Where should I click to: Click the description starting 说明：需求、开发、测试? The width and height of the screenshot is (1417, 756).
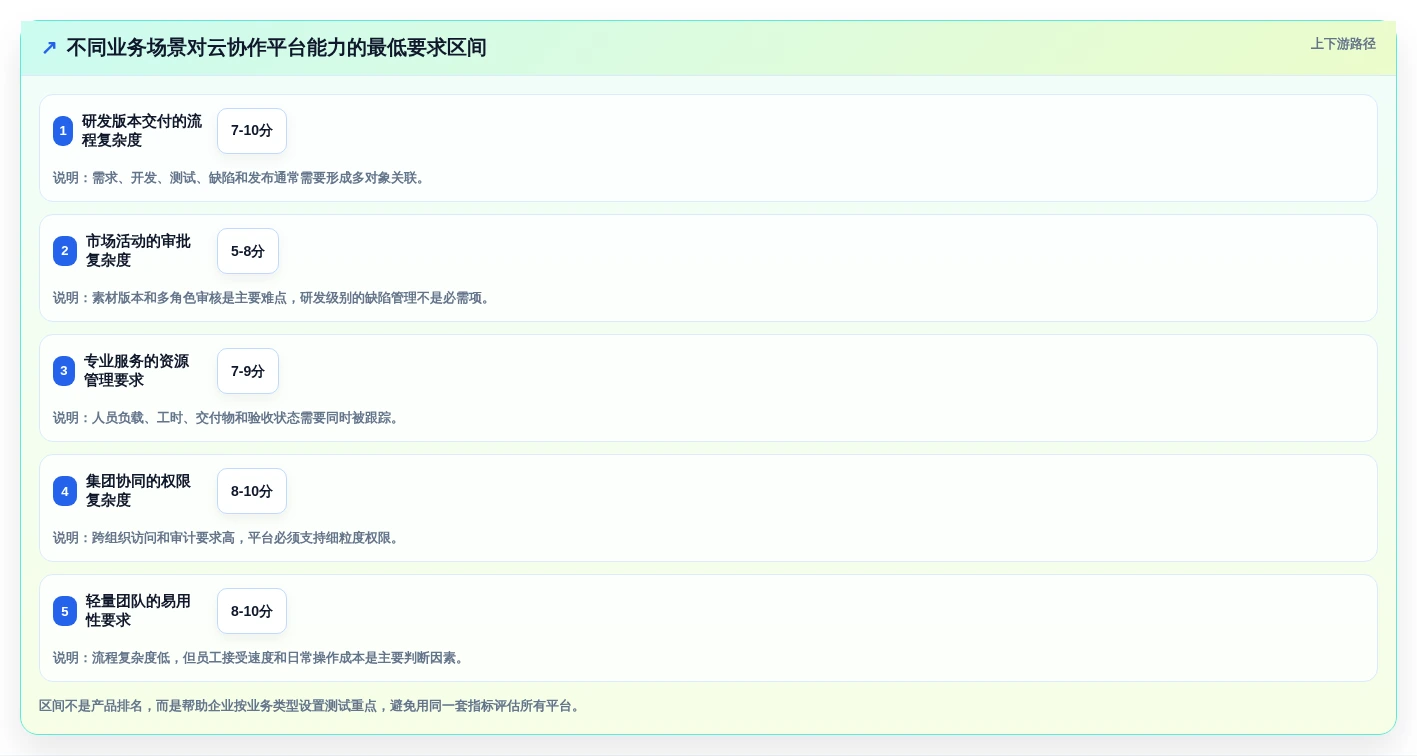click(x=241, y=178)
